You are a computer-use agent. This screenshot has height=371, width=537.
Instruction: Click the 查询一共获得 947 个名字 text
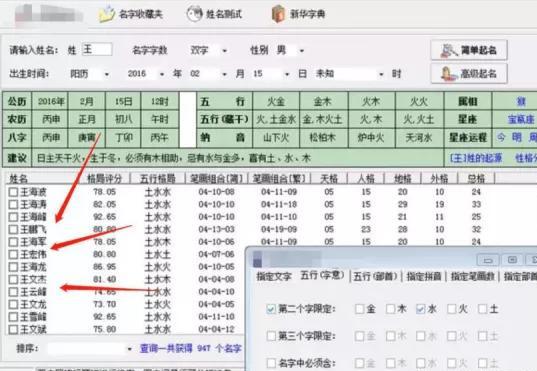pyautogui.click(x=191, y=349)
